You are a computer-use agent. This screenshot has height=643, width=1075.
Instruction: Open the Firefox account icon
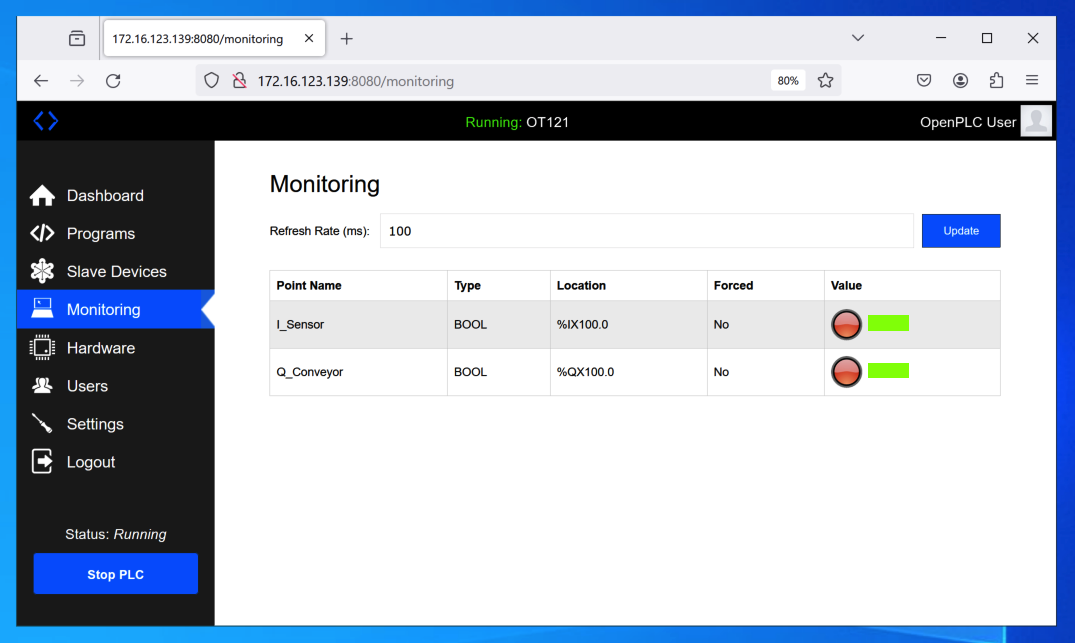pyautogui.click(x=961, y=80)
